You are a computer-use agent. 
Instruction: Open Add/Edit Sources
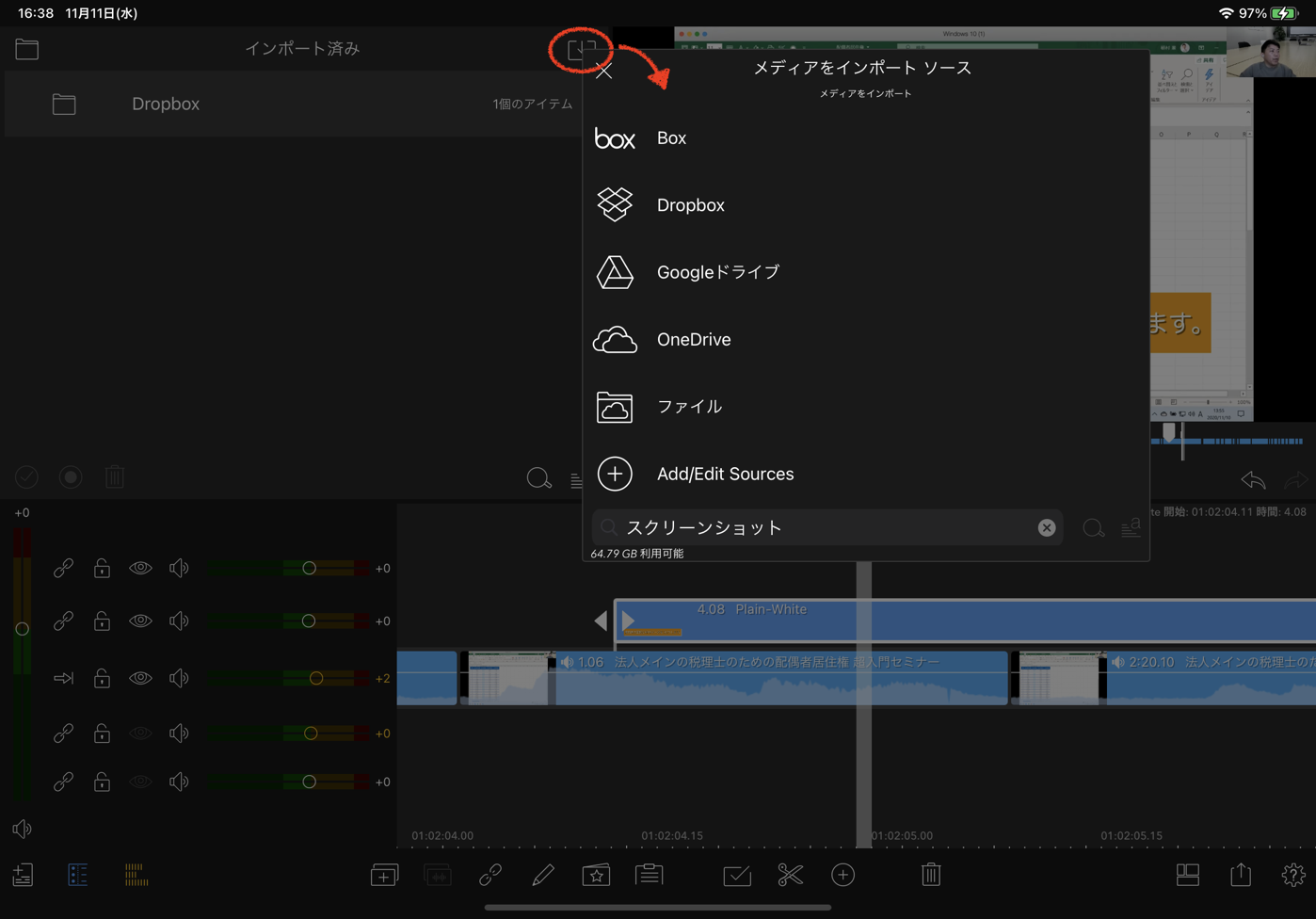click(x=866, y=474)
